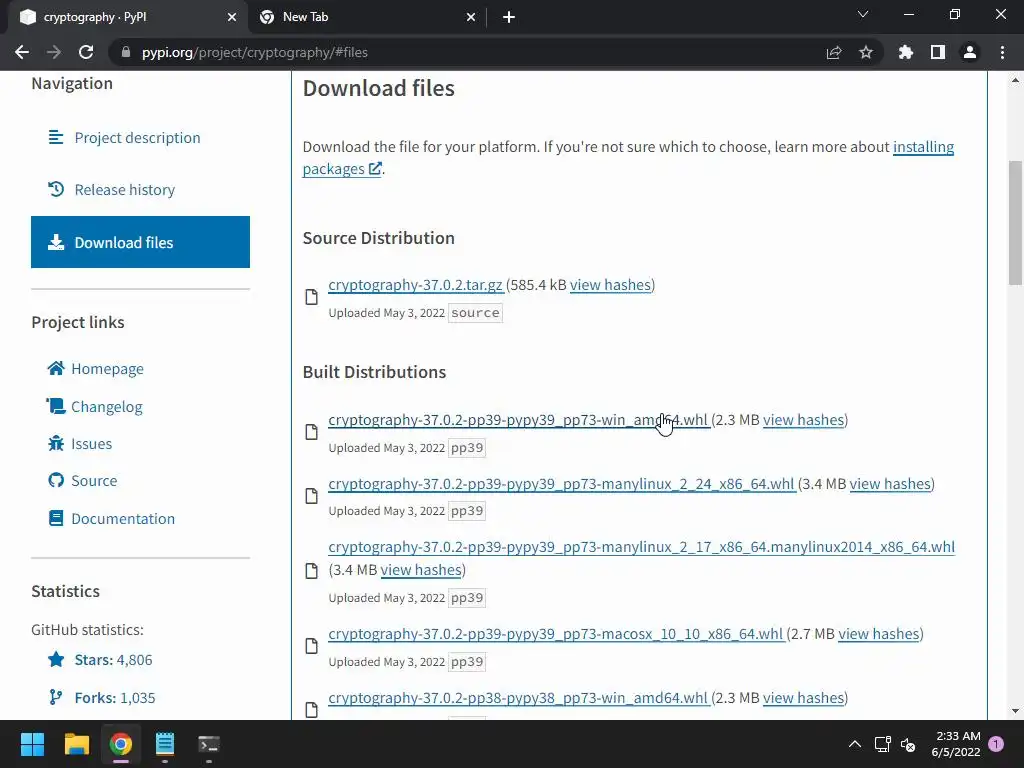This screenshot has height=768, width=1024.
Task: Open File Explorer from the taskbar
Action: point(76,744)
